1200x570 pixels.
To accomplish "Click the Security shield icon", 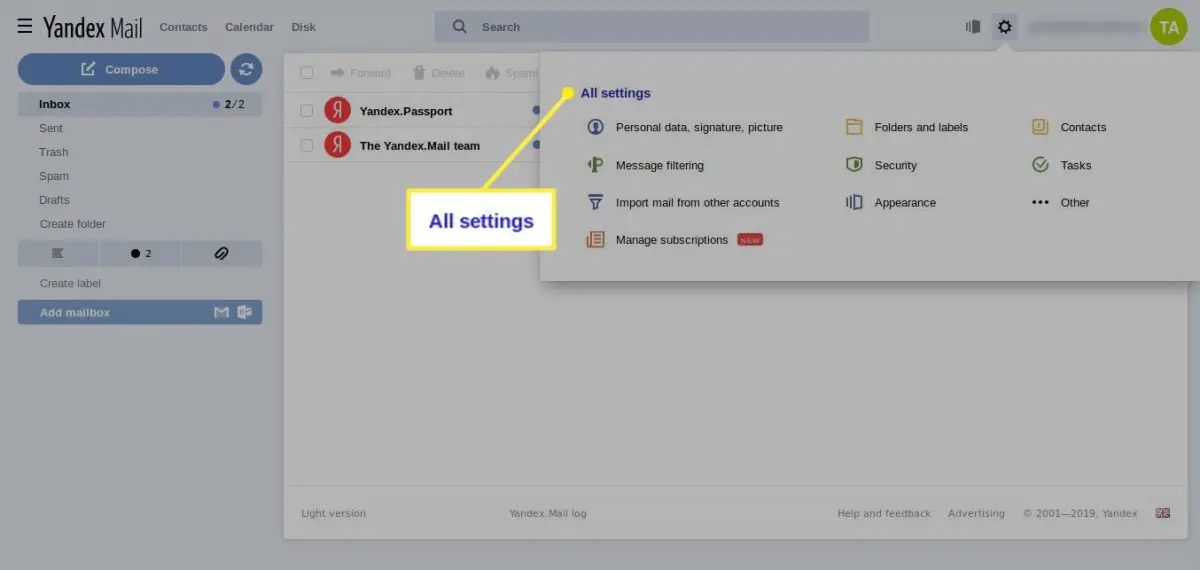I will [x=854, y=165].
